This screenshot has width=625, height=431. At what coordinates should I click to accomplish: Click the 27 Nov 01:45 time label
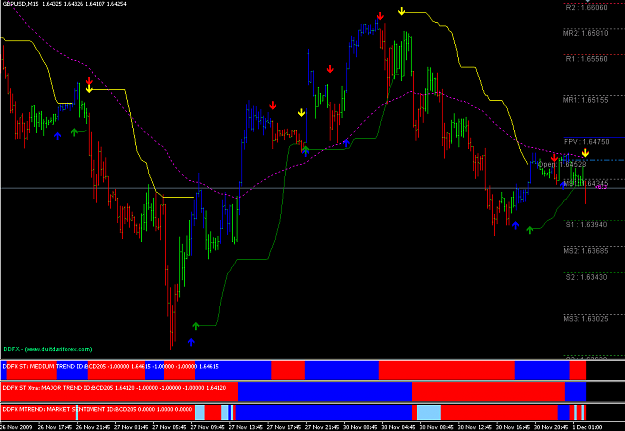(x=132, y=427)
